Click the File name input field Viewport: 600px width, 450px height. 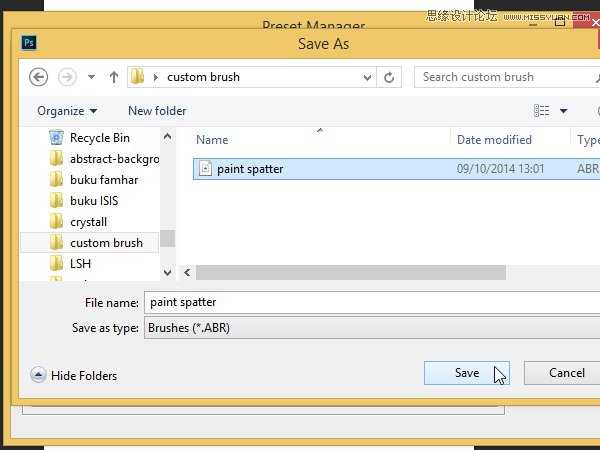pos(370,301)
